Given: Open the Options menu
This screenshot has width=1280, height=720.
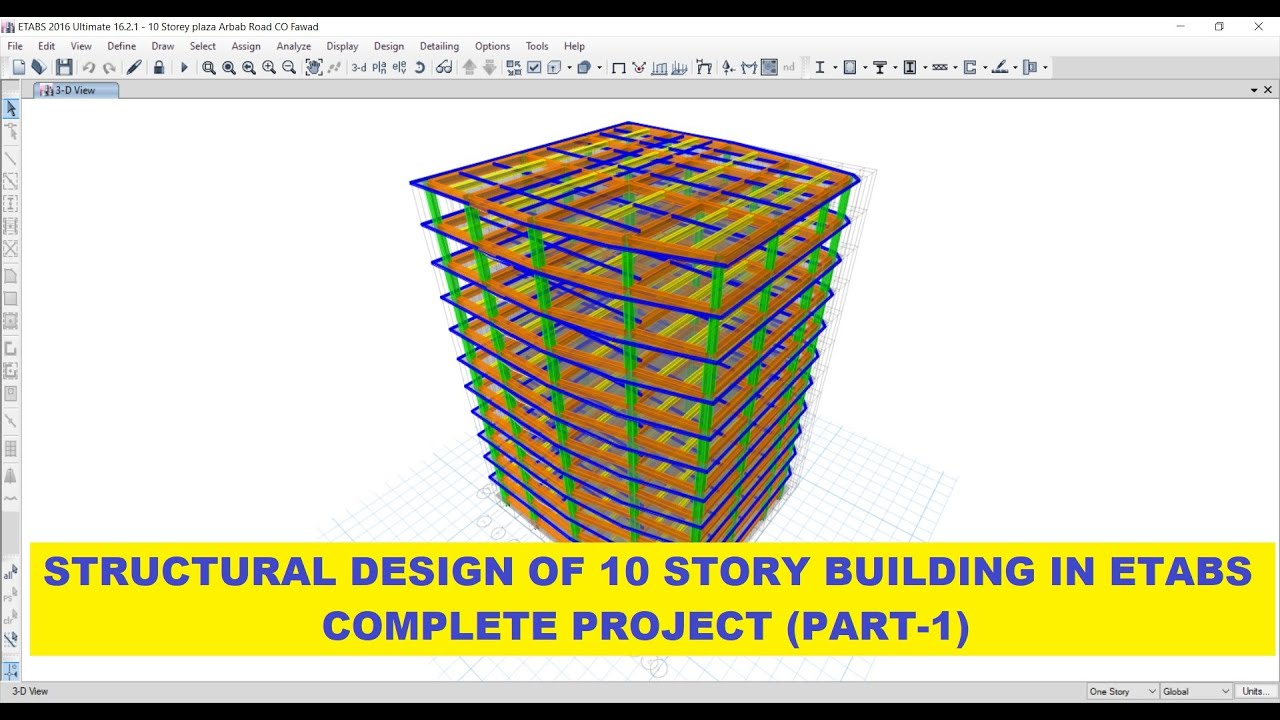Looking at the screenshot, I should pos(492,46).
